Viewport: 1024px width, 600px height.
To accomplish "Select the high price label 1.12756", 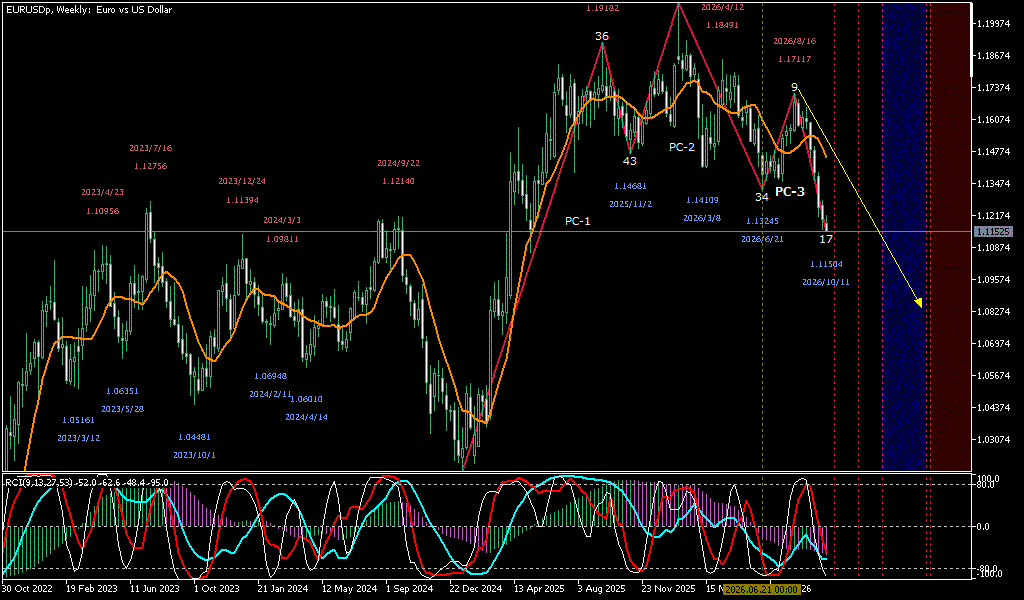I will [x=151, y=166].
